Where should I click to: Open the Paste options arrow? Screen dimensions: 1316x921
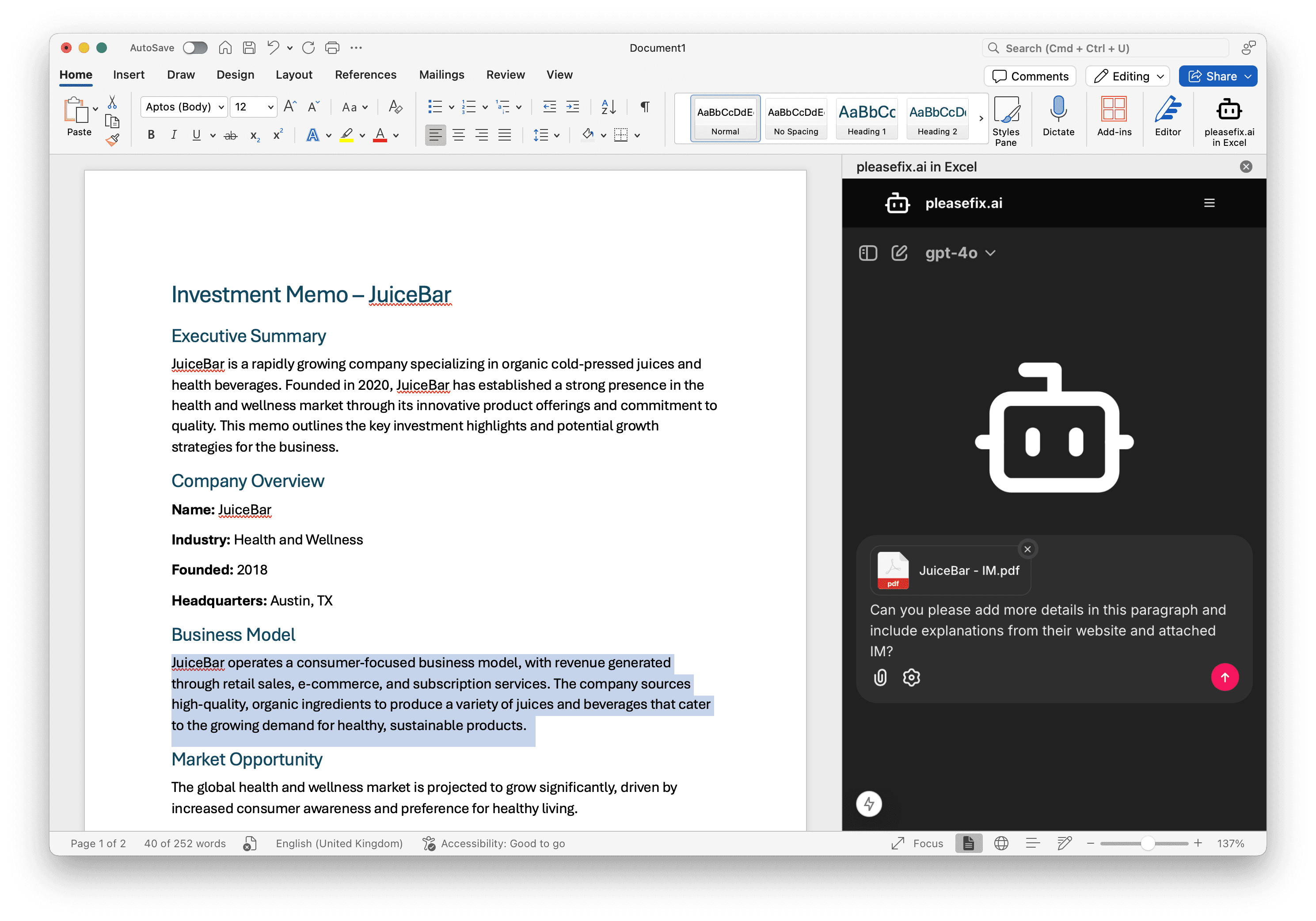[95, 109]
